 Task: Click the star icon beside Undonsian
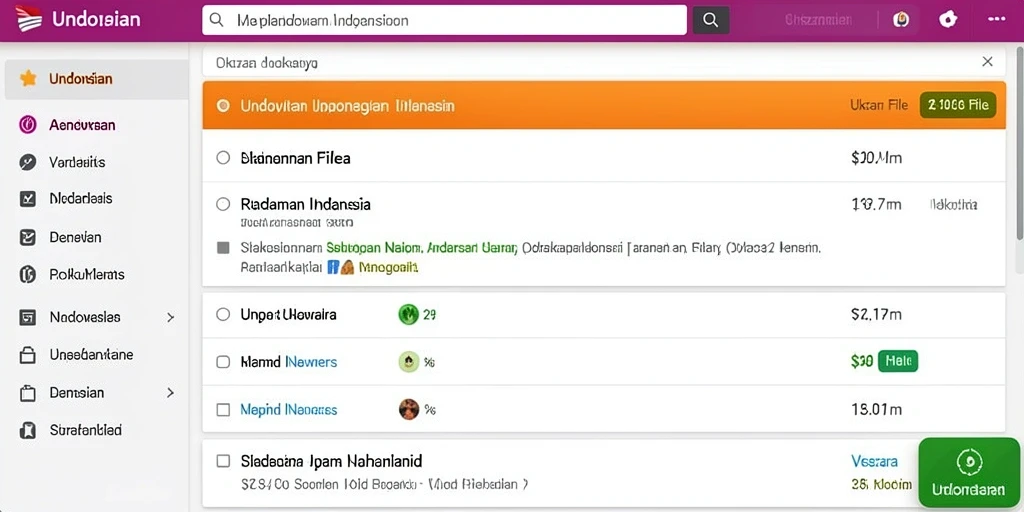[28, 79]
